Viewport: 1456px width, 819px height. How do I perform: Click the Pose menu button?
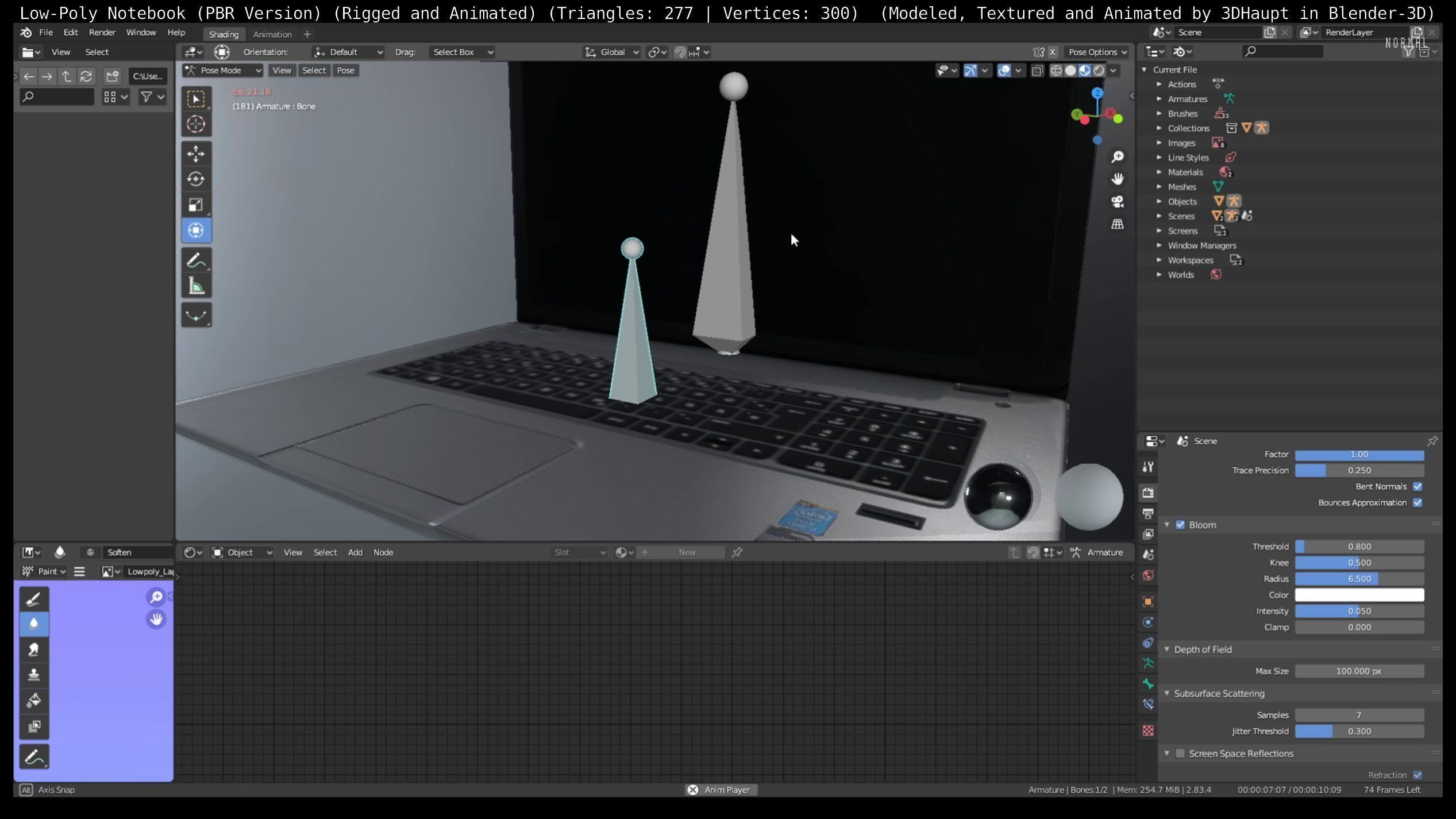(x=345, y=71)
